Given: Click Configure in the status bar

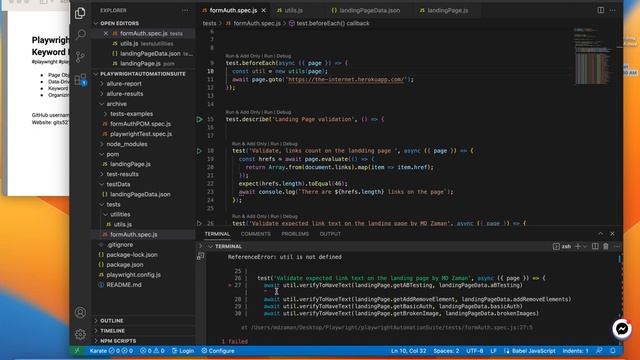Looking at the screenshot, I should tap(218, 351).
